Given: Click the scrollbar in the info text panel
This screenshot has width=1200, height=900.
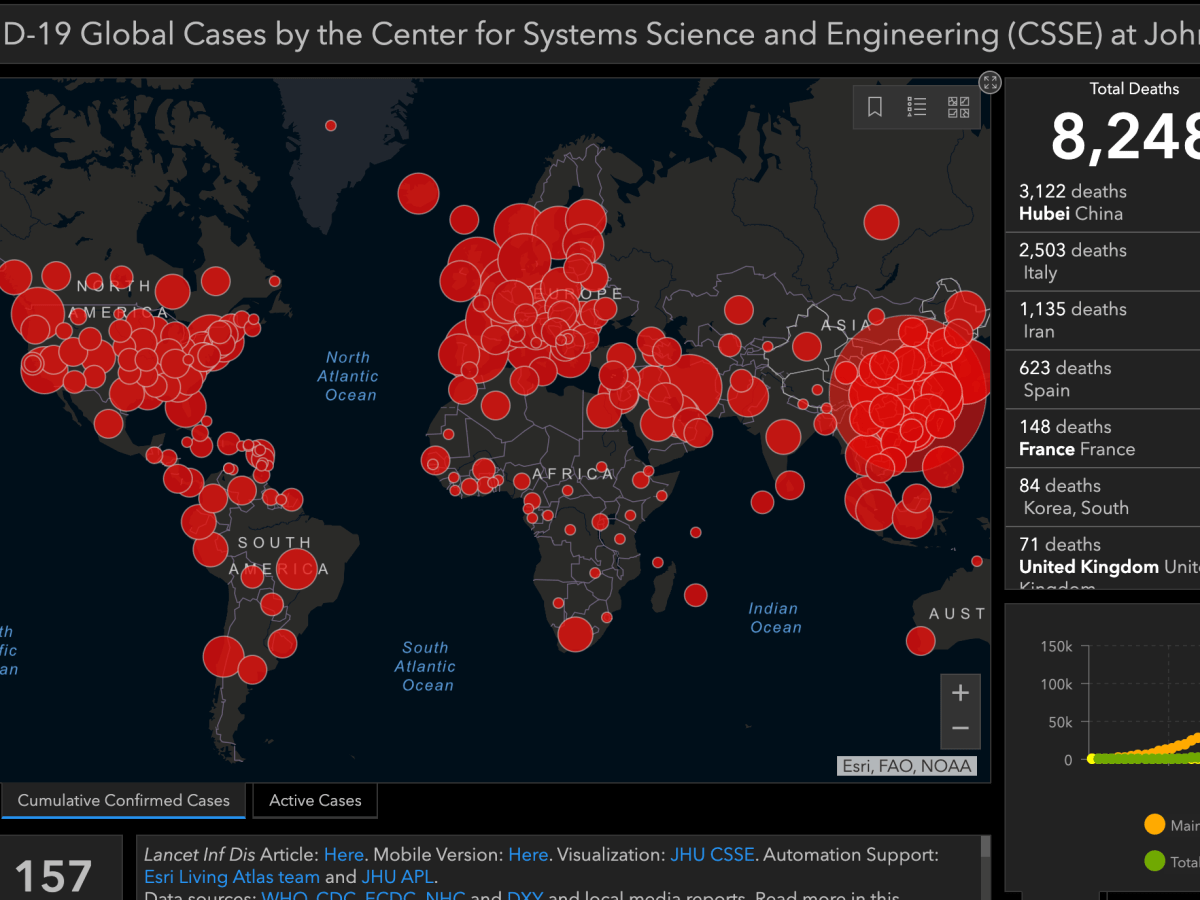Looking at the screenshot, I should click(986, 850).
